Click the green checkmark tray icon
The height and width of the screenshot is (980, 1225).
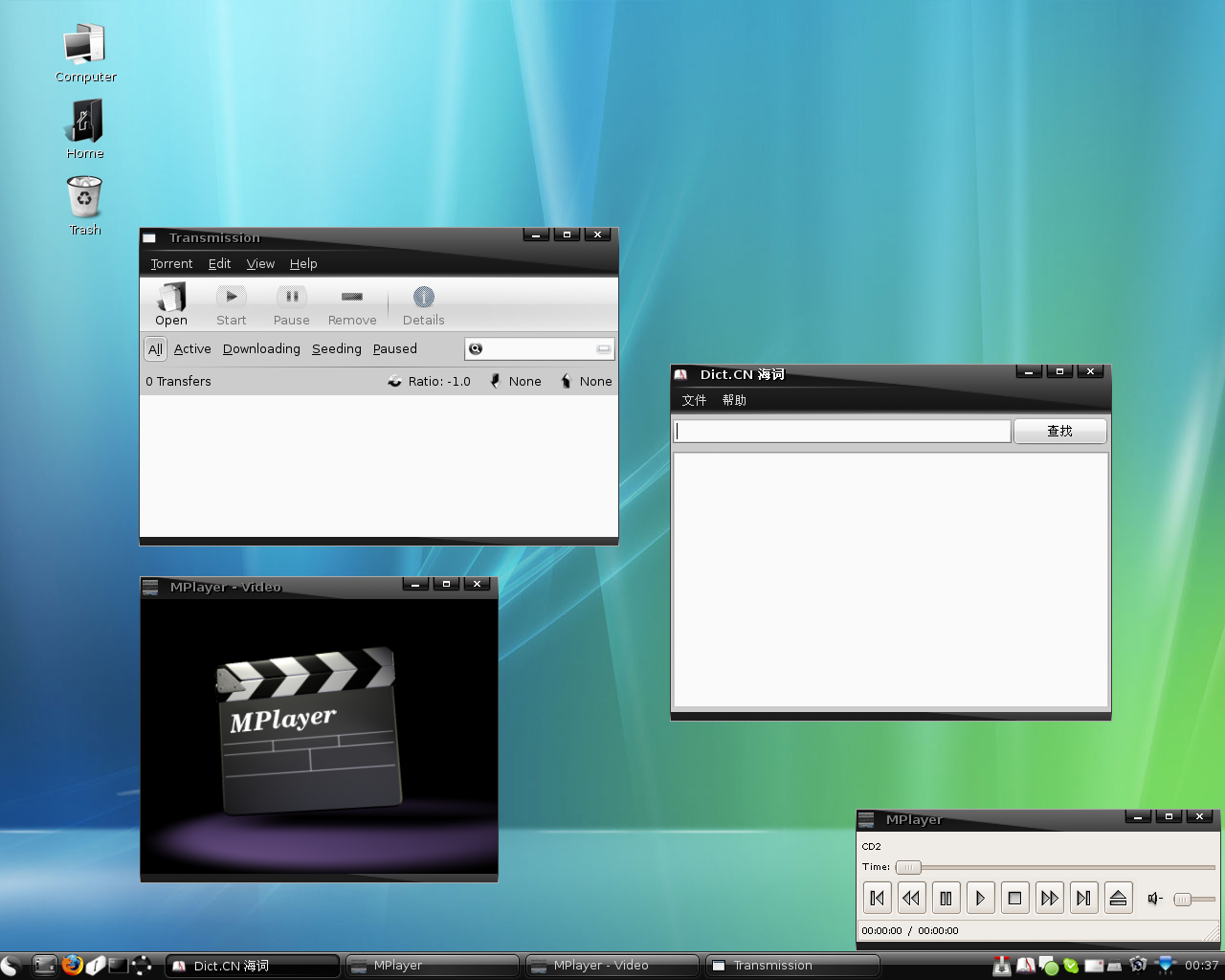(1071, 966)
